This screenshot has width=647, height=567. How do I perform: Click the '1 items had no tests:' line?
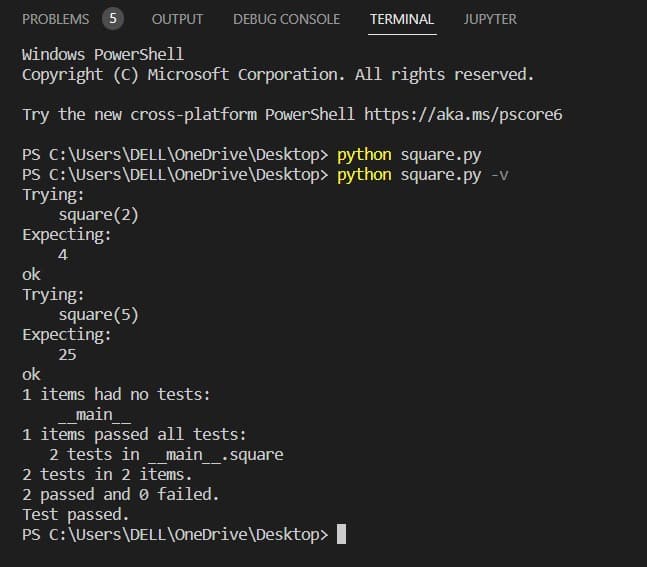point(116,394)
